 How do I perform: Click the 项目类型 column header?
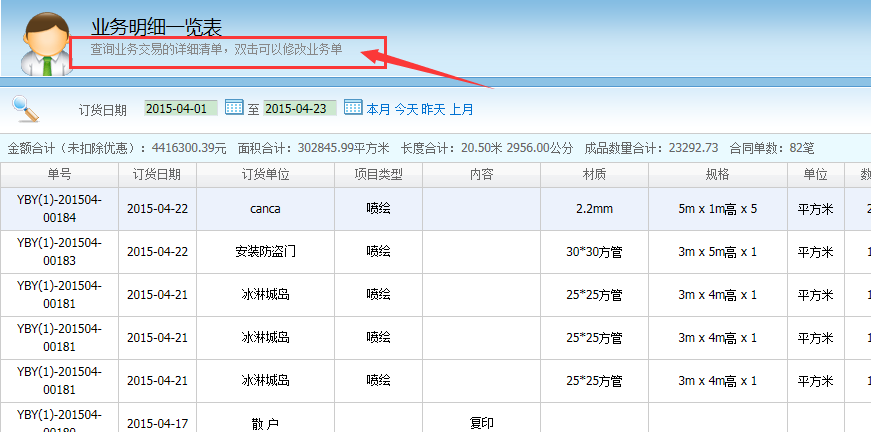378,174
